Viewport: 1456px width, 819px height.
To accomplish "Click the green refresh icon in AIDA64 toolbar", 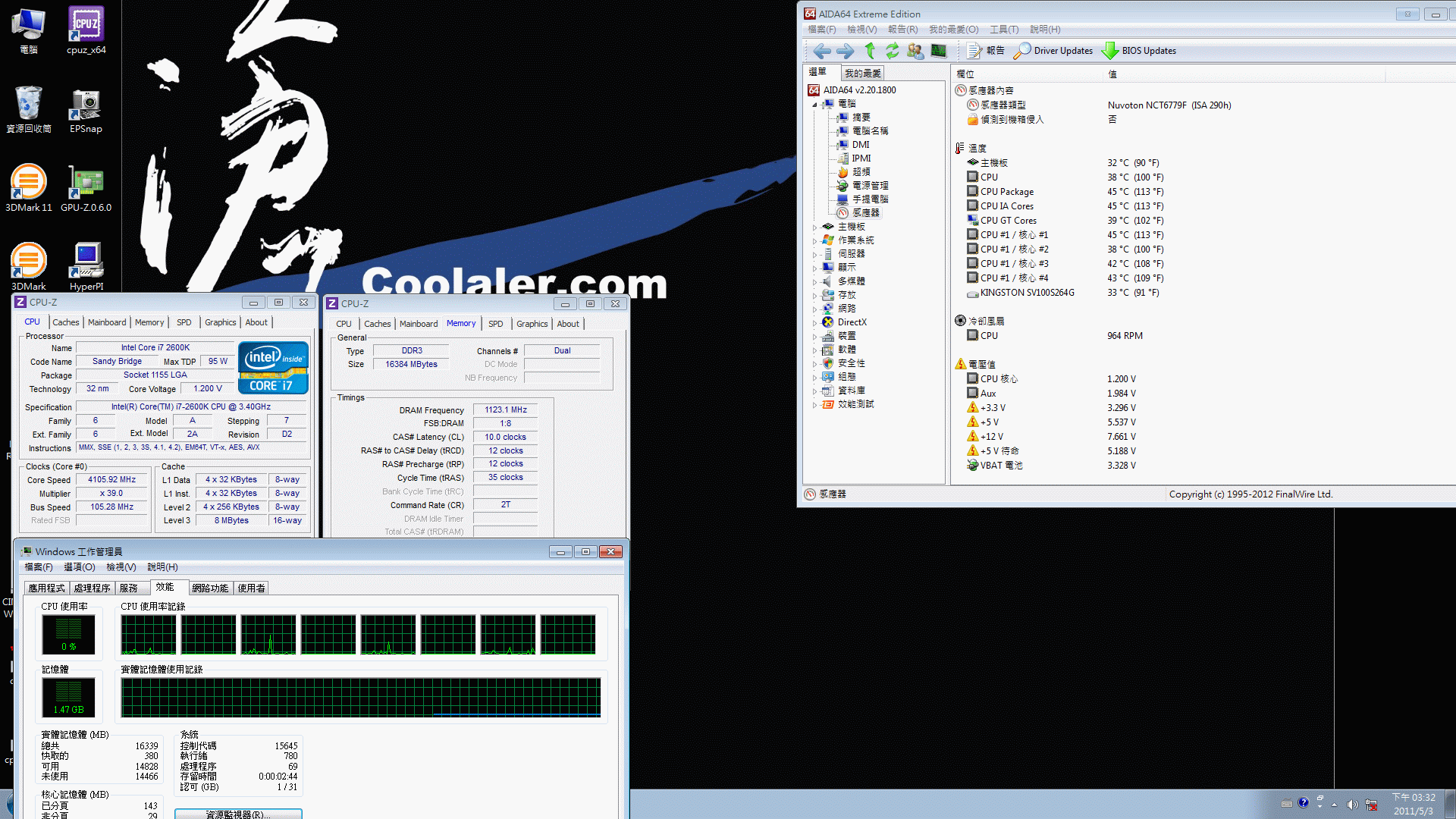I will click(893, 51).
